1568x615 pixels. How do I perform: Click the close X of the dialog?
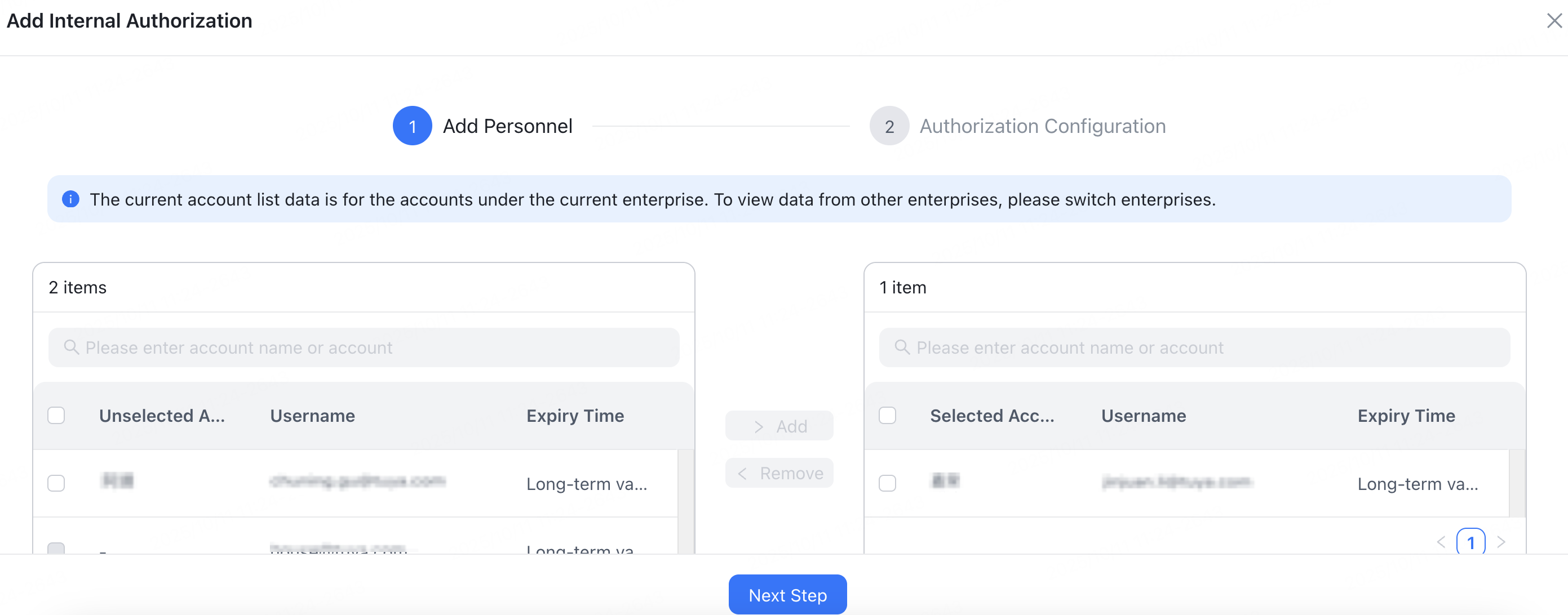(1554, 21)
